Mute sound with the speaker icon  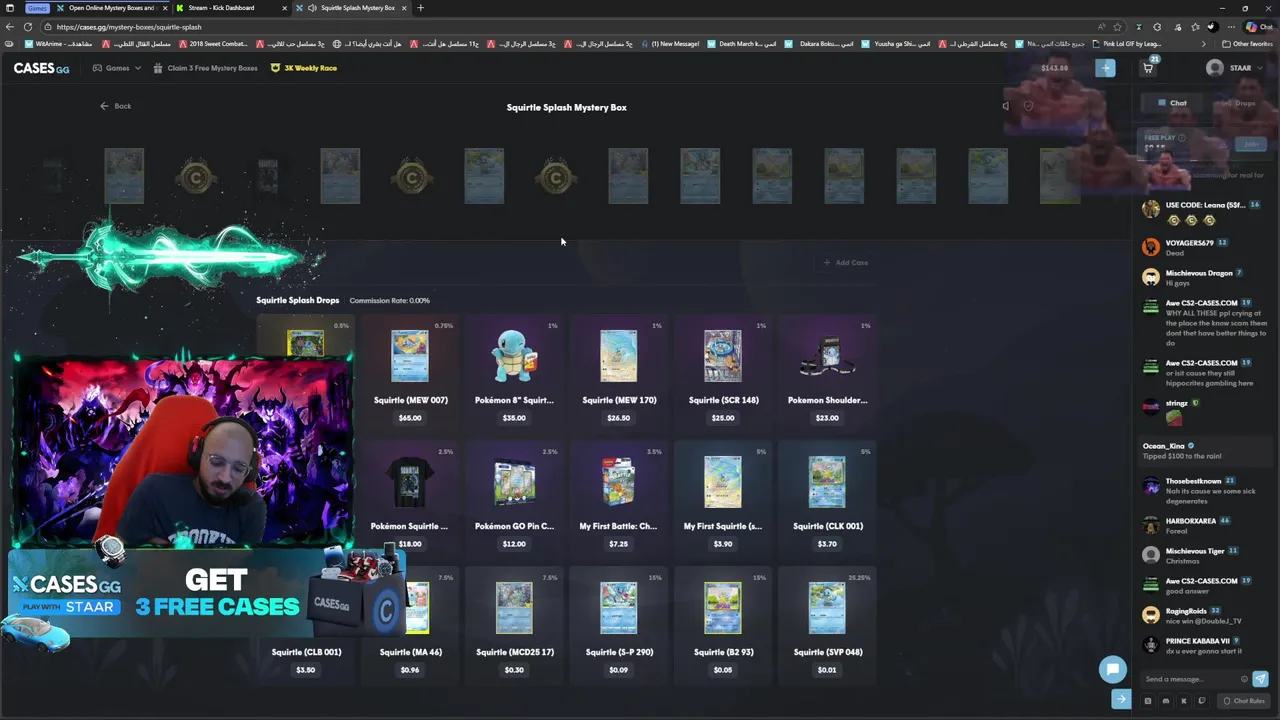point(1006,106)
